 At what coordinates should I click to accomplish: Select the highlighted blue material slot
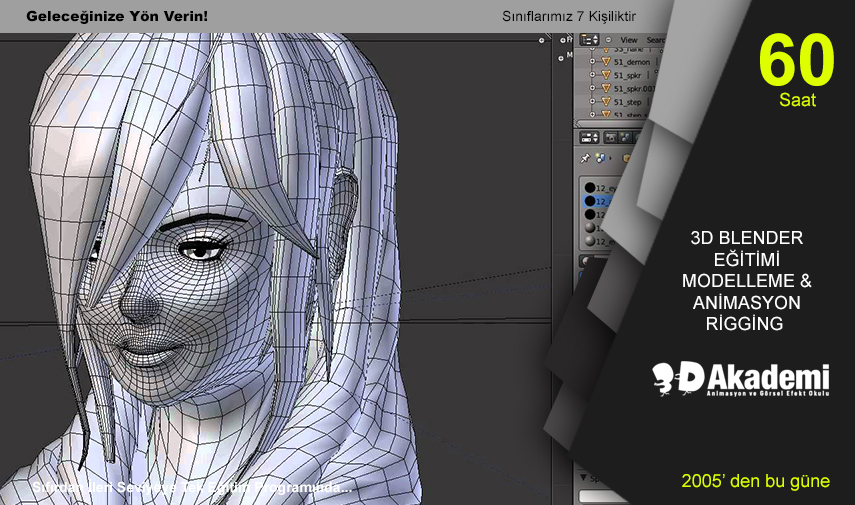coord(600,201)
